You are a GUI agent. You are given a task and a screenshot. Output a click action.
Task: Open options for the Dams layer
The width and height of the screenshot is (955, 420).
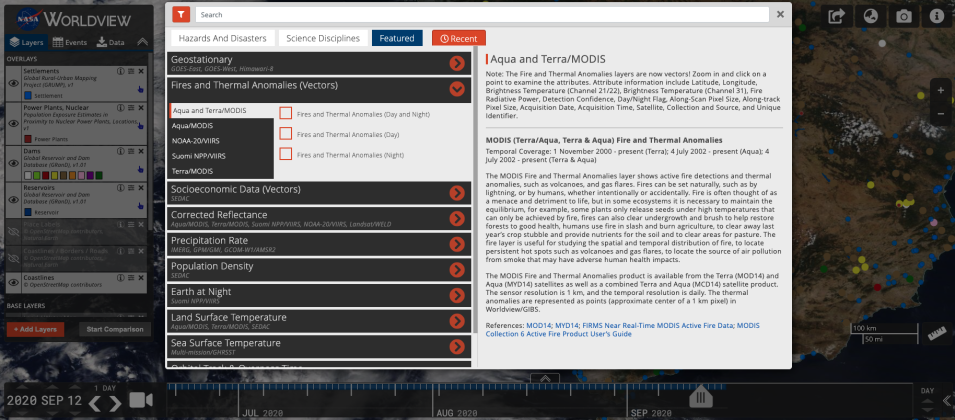[131, 151]
